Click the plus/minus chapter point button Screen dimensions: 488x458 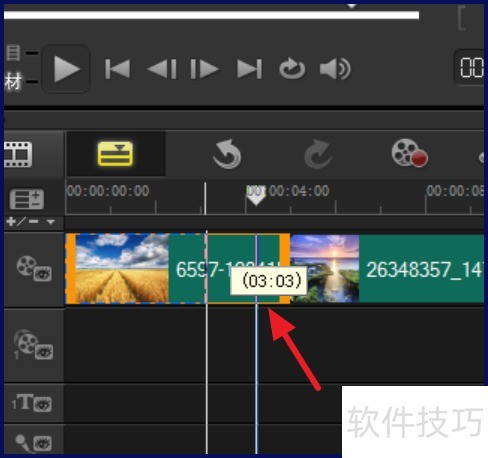(x=23, y=222)
